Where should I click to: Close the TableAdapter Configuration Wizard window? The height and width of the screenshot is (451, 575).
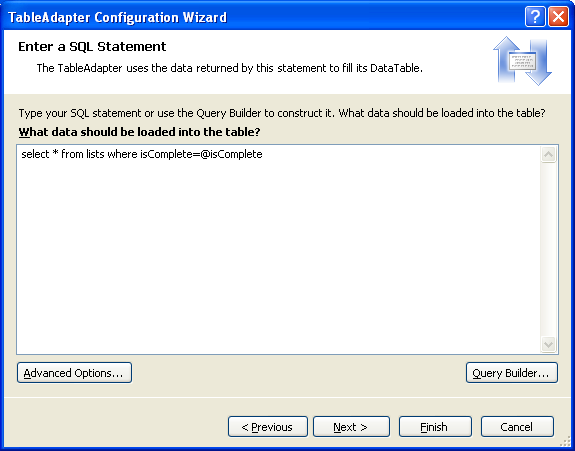click(558, 16)
